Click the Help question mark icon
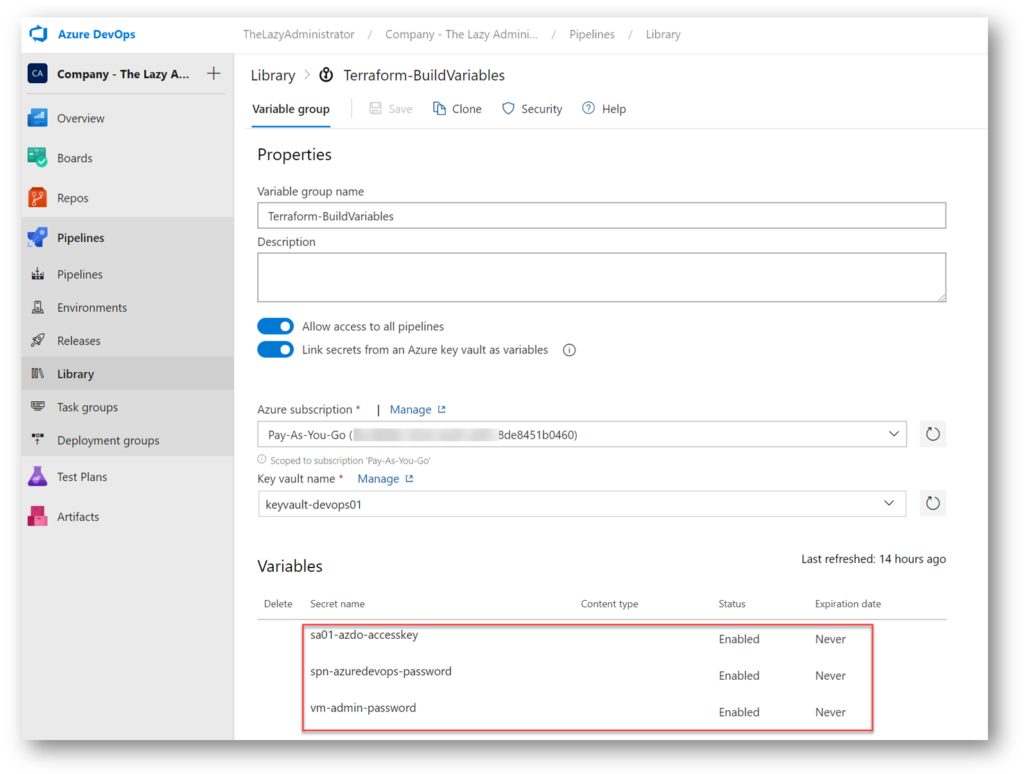 (x=588, y=108)
